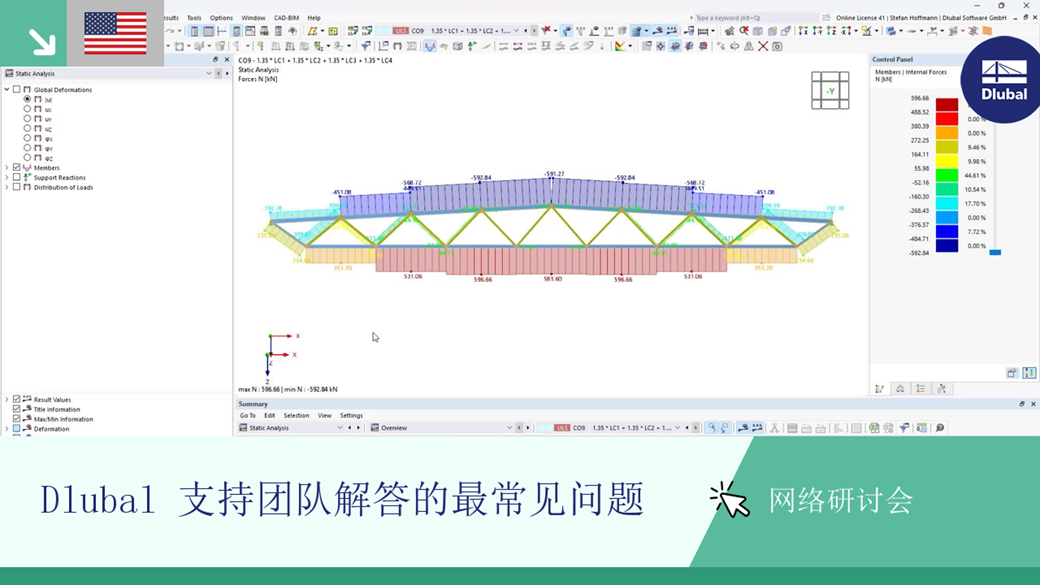1040x585 pixels.
Task: Expand the Members tree node
Action: click(7, 167)
